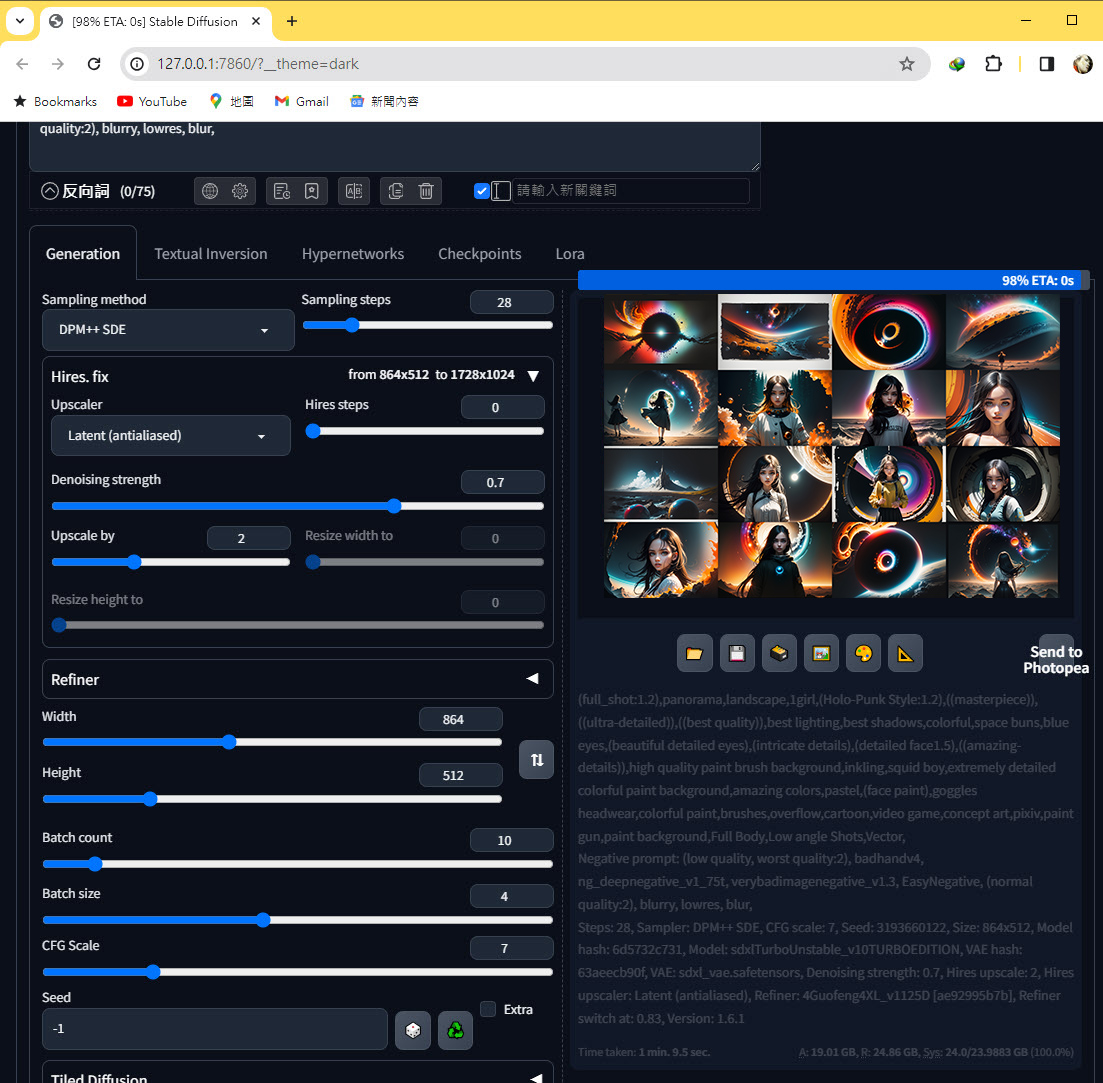Collapse the 反向詞 negative prompt section
The width and height of the screenshot is (1103, 1083).
pyautogui.click(x=50, y=191)
